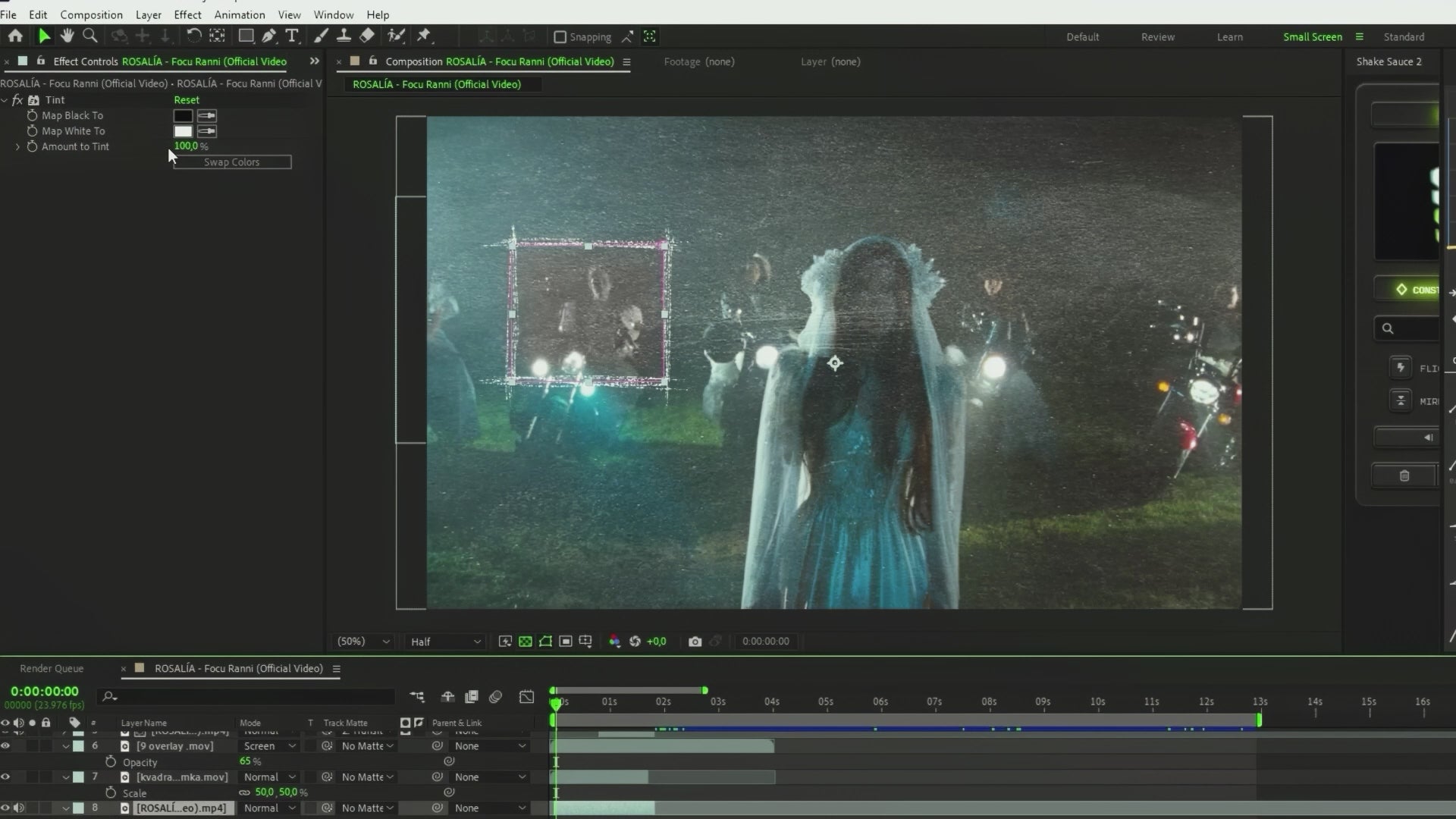This screenshot has width=1456, height=819.
Task: Open the Grid and Guide options icon
Action: click(x=585, y=642)
